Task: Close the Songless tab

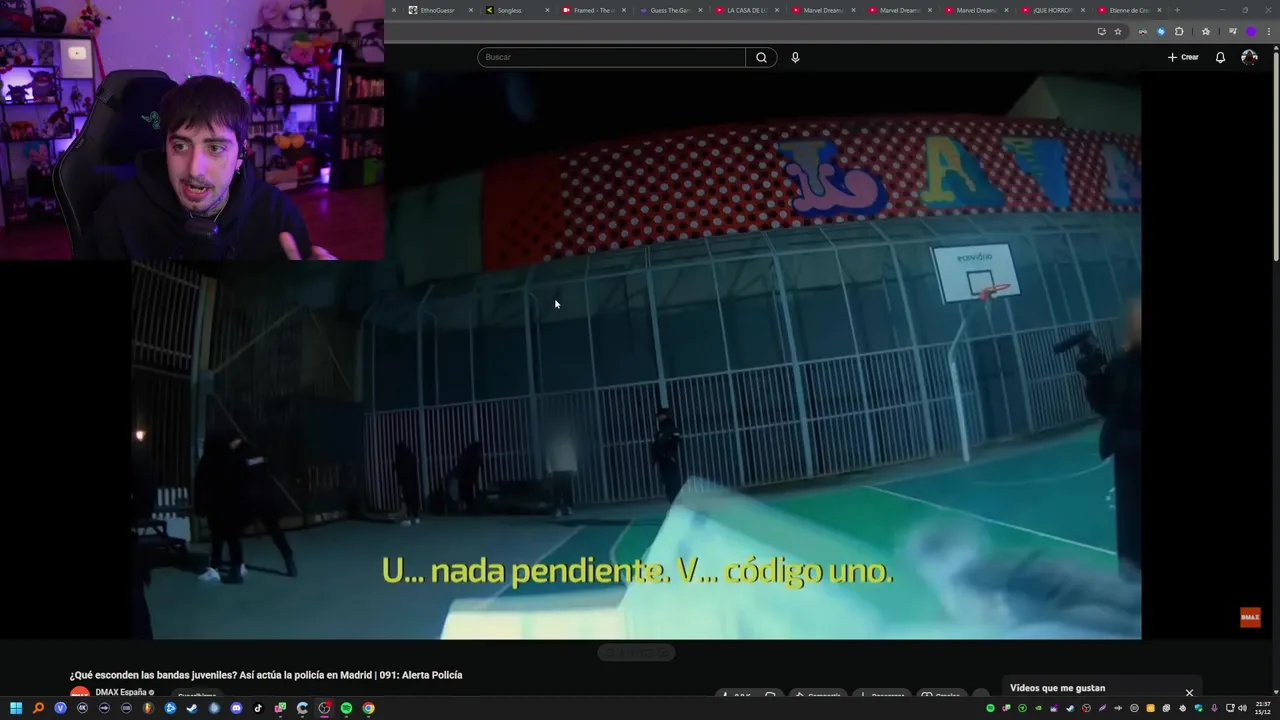Action: 548,10
